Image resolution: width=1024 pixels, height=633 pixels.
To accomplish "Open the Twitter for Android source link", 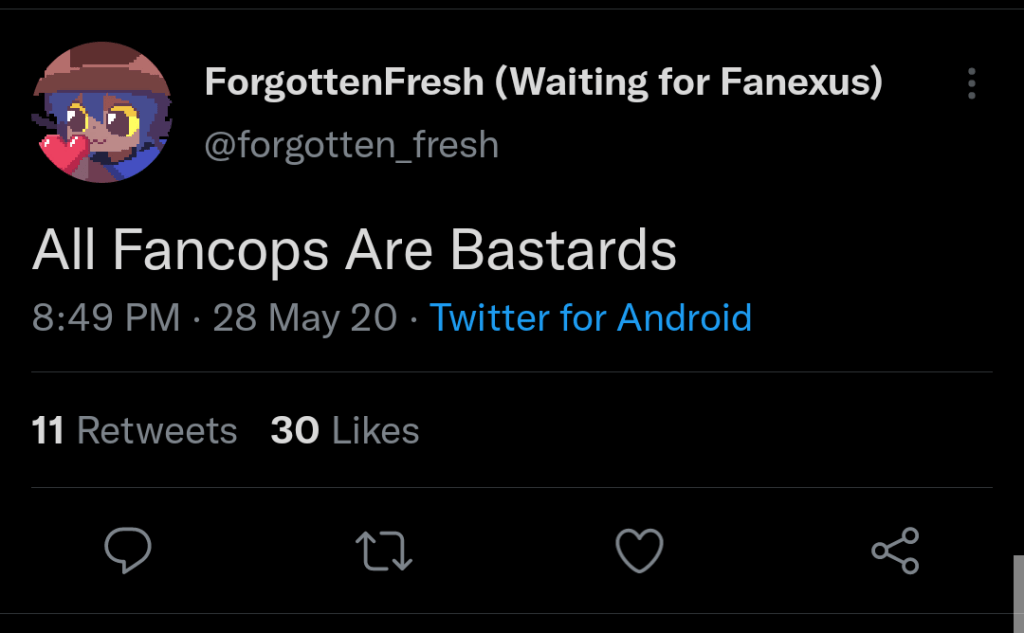I will (x=590, y=318).
